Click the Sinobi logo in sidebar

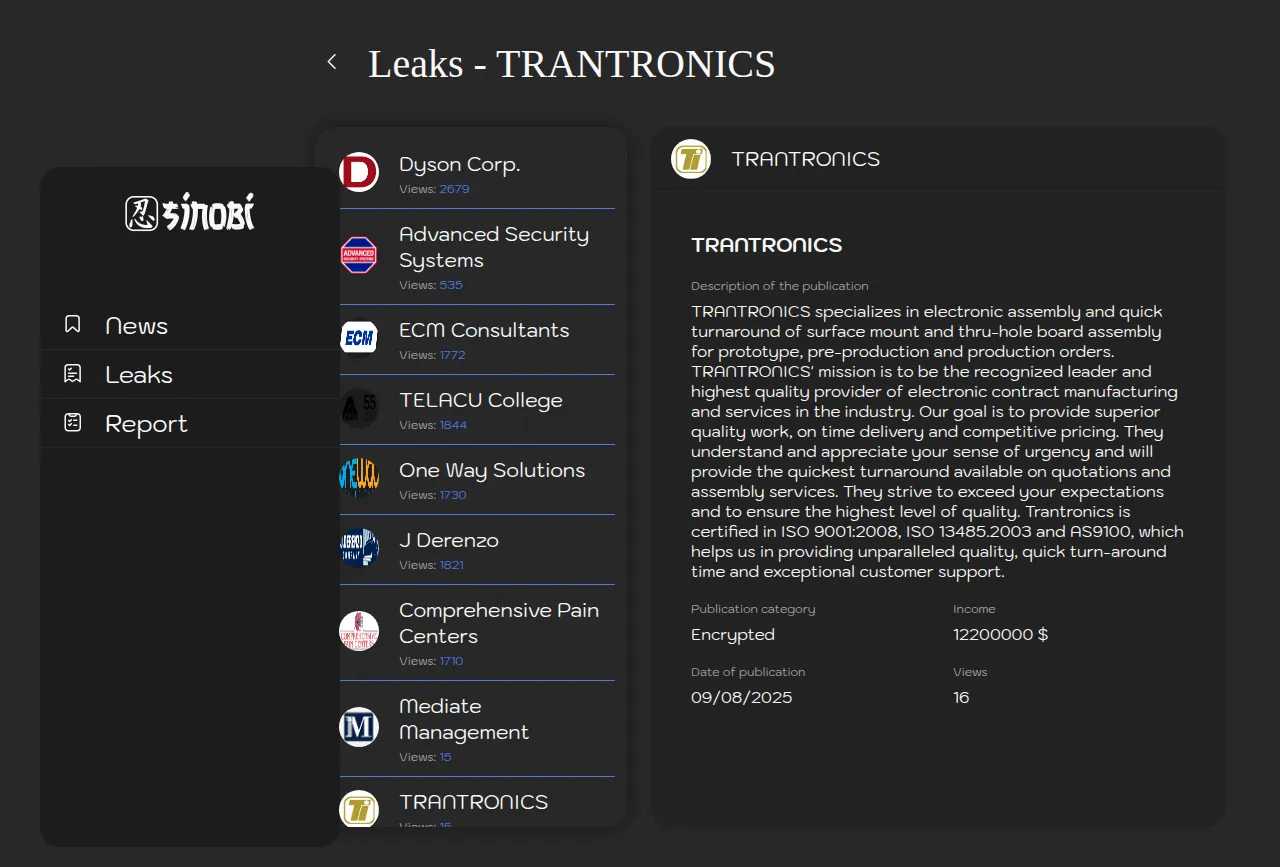[x=190, y=212]
